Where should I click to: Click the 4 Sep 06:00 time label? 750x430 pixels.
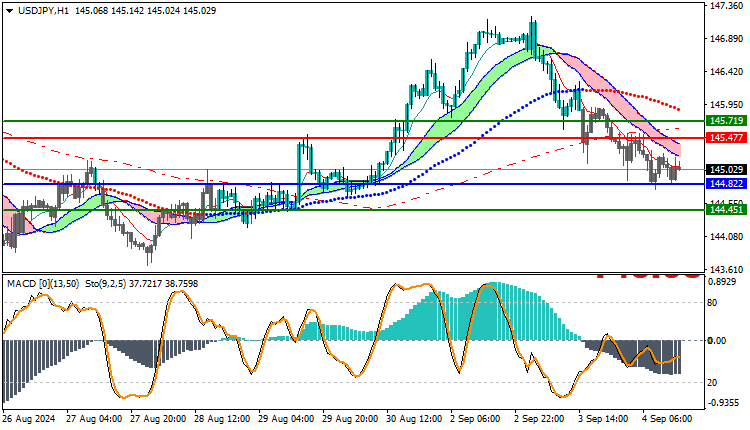[667, 419]
